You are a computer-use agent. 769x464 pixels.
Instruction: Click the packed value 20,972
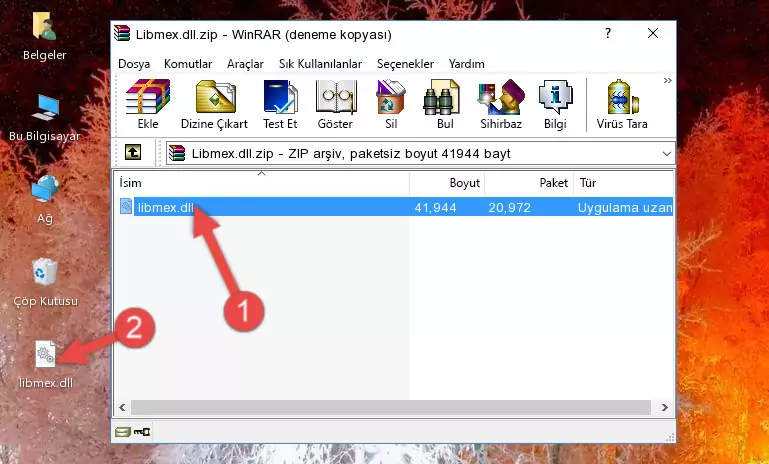pyautogui.click(x=509, y=207)
